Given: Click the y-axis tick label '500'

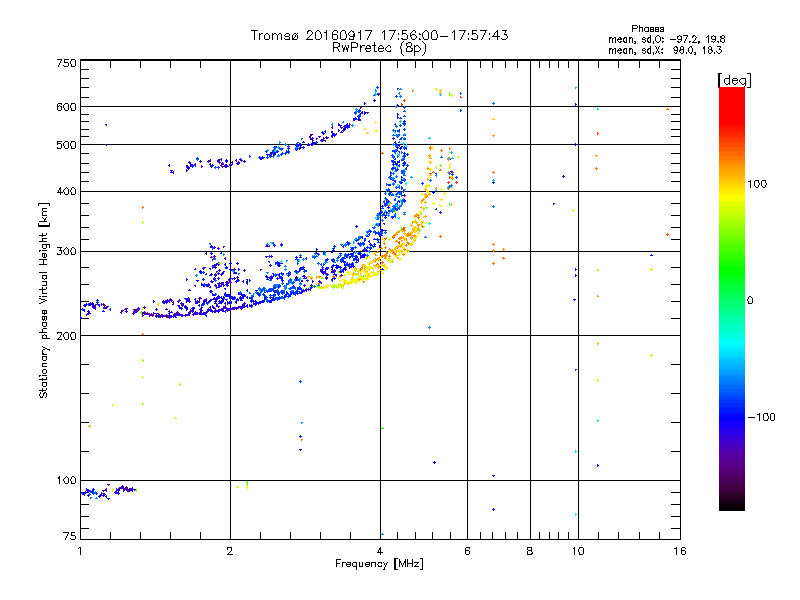Looking at the screenshot, I should tap(66, 145).
